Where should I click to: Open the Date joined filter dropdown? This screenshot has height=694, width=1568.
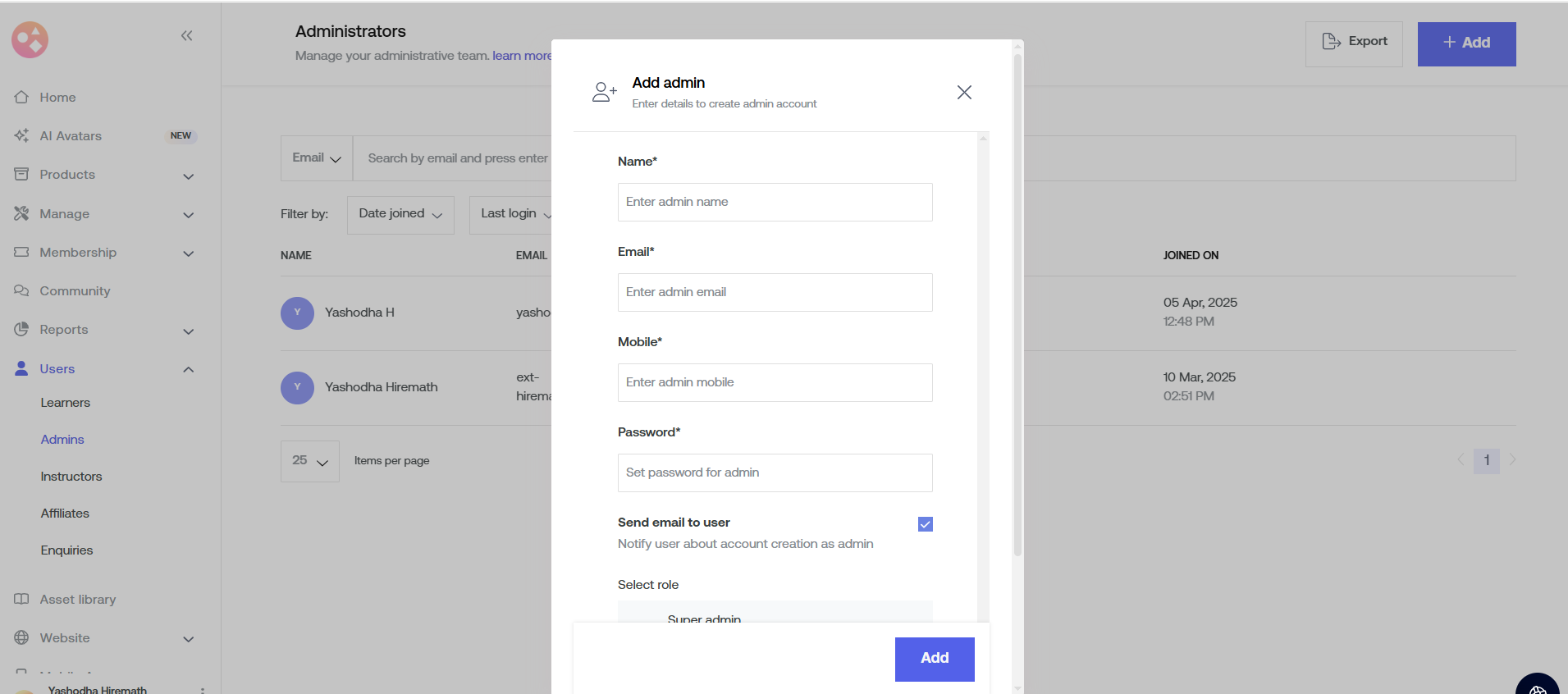[x=400, y=214]
